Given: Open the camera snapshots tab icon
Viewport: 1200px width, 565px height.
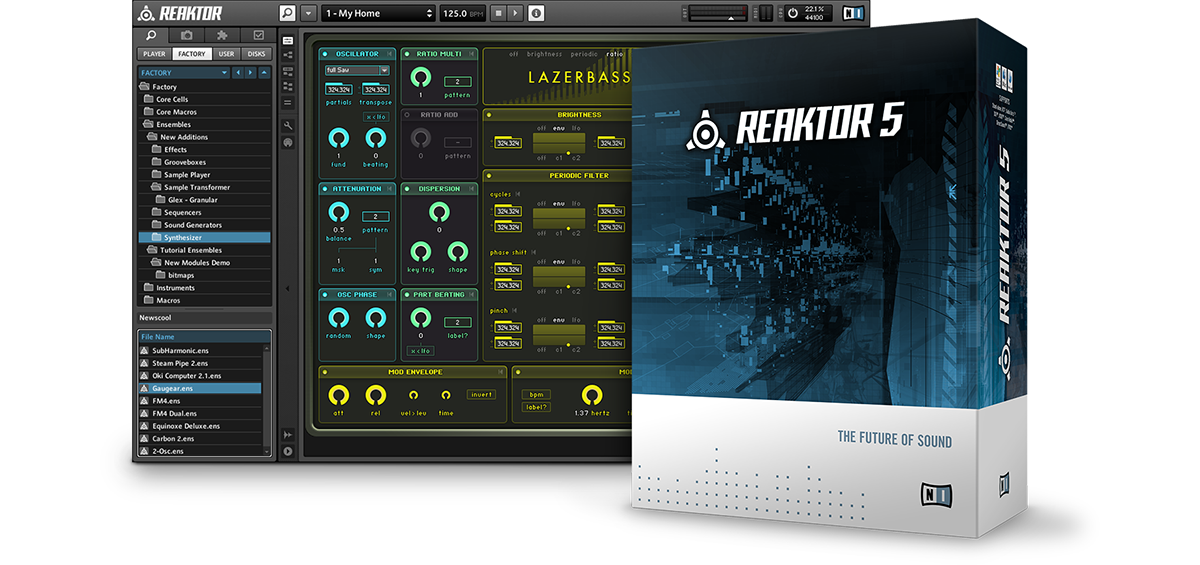Looking at the screenshot, I should [x=187, y=35].
